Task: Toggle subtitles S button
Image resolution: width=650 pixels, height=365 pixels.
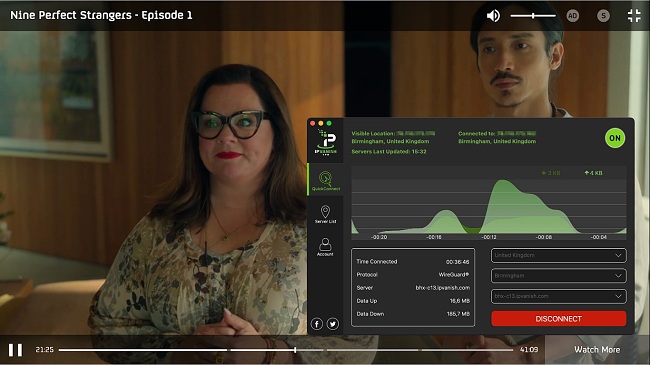Action: (x=603, y=16)
